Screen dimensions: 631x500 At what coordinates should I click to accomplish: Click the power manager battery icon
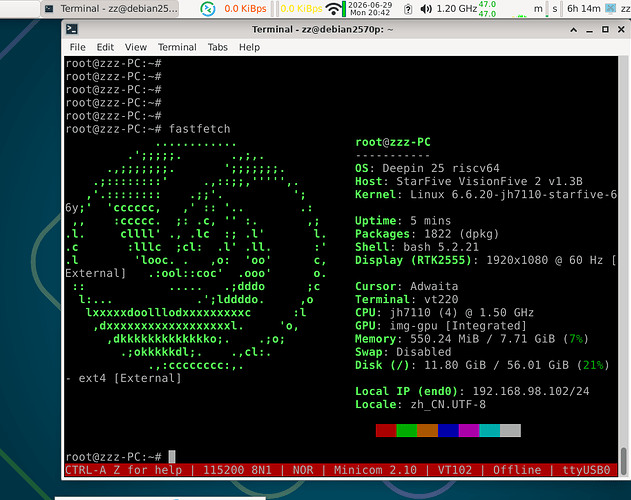coord(408,9)
